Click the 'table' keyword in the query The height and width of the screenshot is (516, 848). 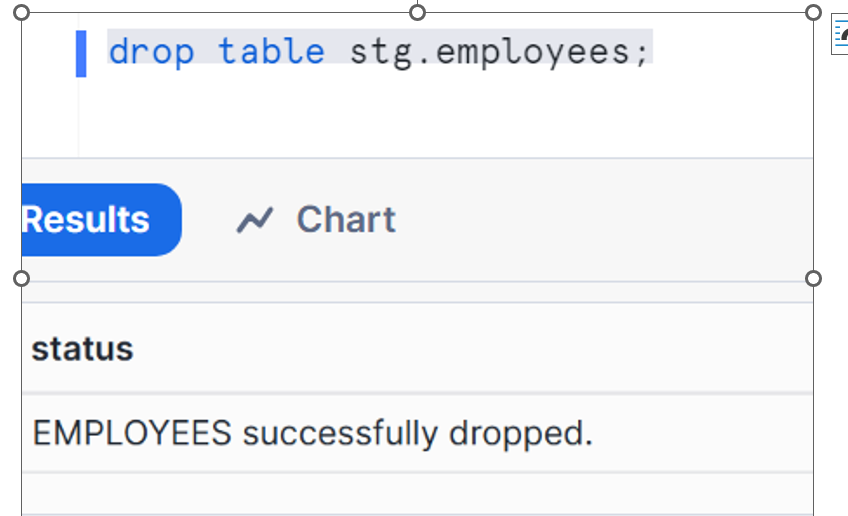(x=272, y=51)
